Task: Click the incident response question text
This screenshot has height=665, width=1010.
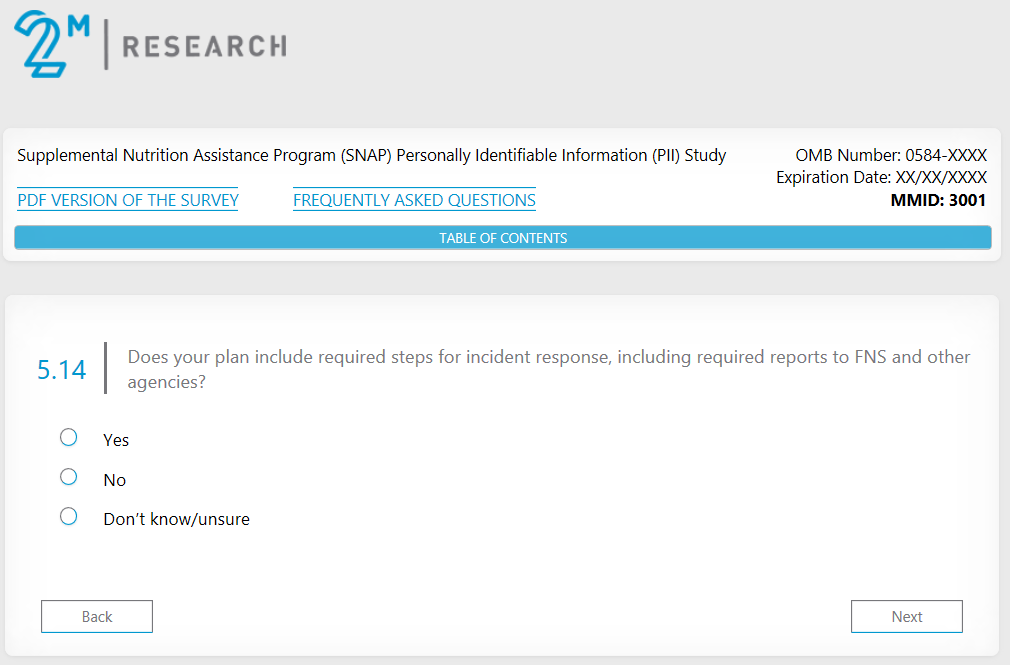Action: coord(548,369)
